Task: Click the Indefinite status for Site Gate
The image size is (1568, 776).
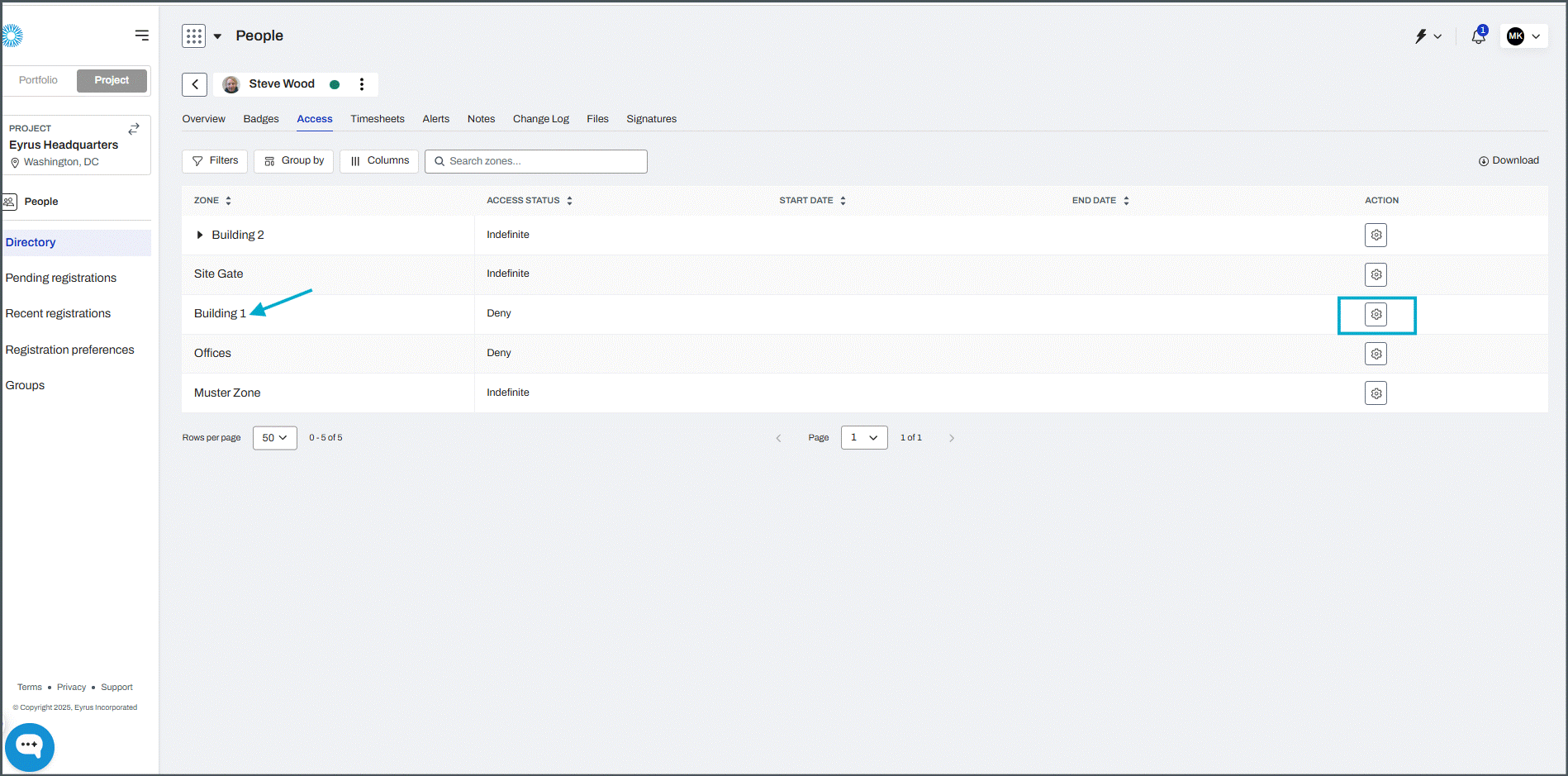Action: 508,274
